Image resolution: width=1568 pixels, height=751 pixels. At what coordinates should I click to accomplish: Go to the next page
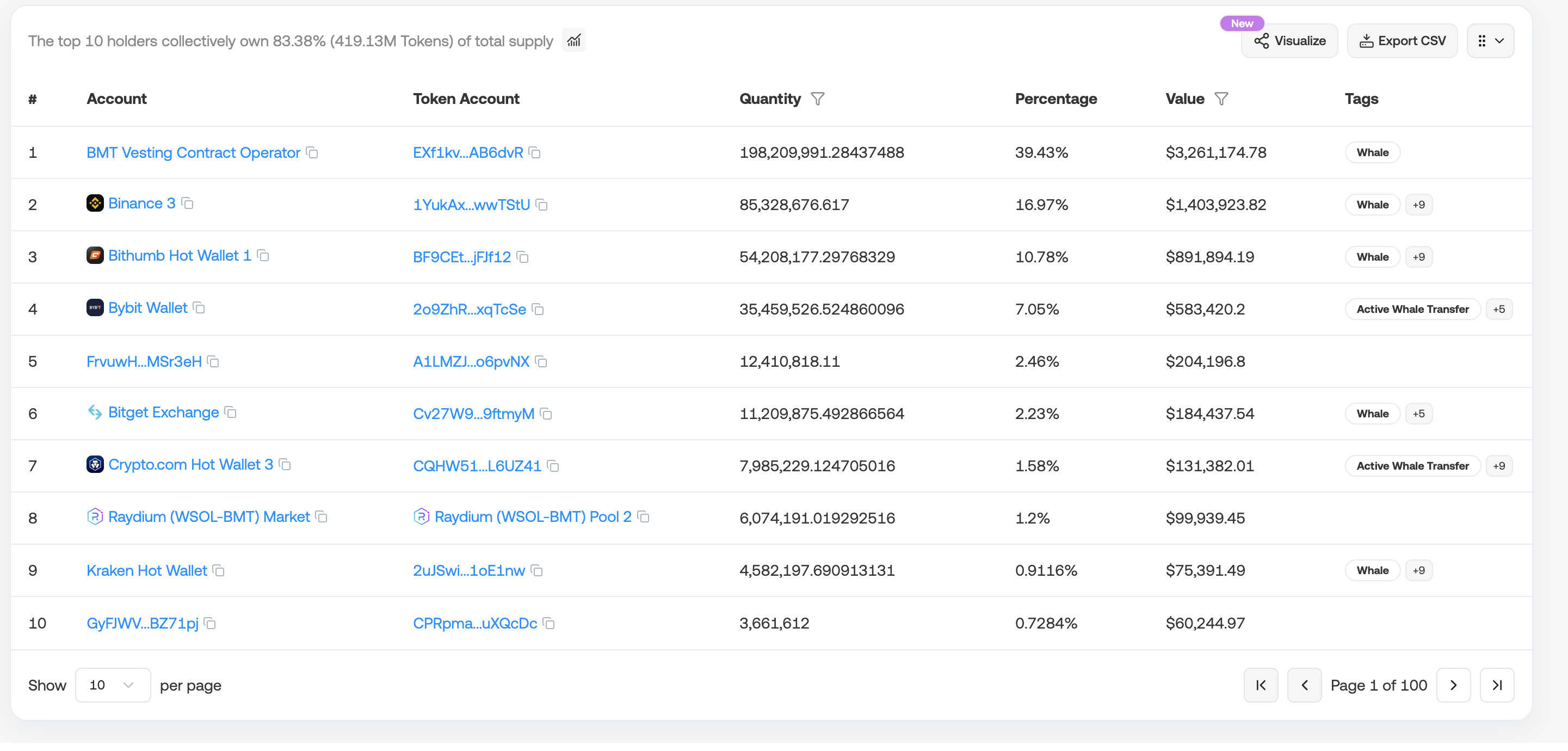click(x=1453, y=685)
